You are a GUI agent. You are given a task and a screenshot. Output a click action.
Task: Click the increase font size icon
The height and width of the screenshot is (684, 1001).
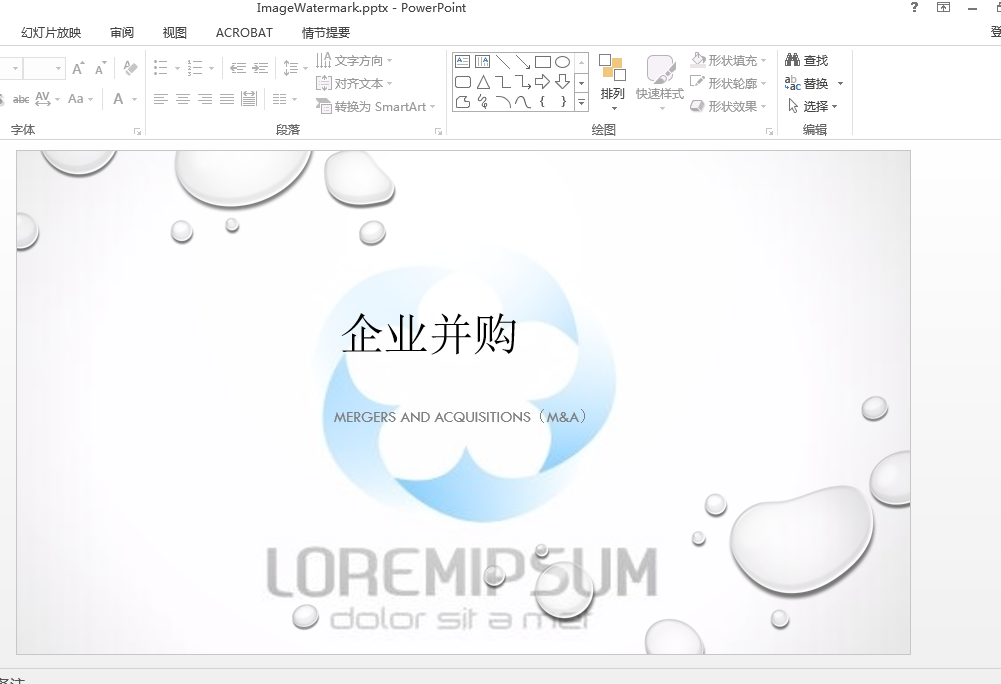point(78,69)
